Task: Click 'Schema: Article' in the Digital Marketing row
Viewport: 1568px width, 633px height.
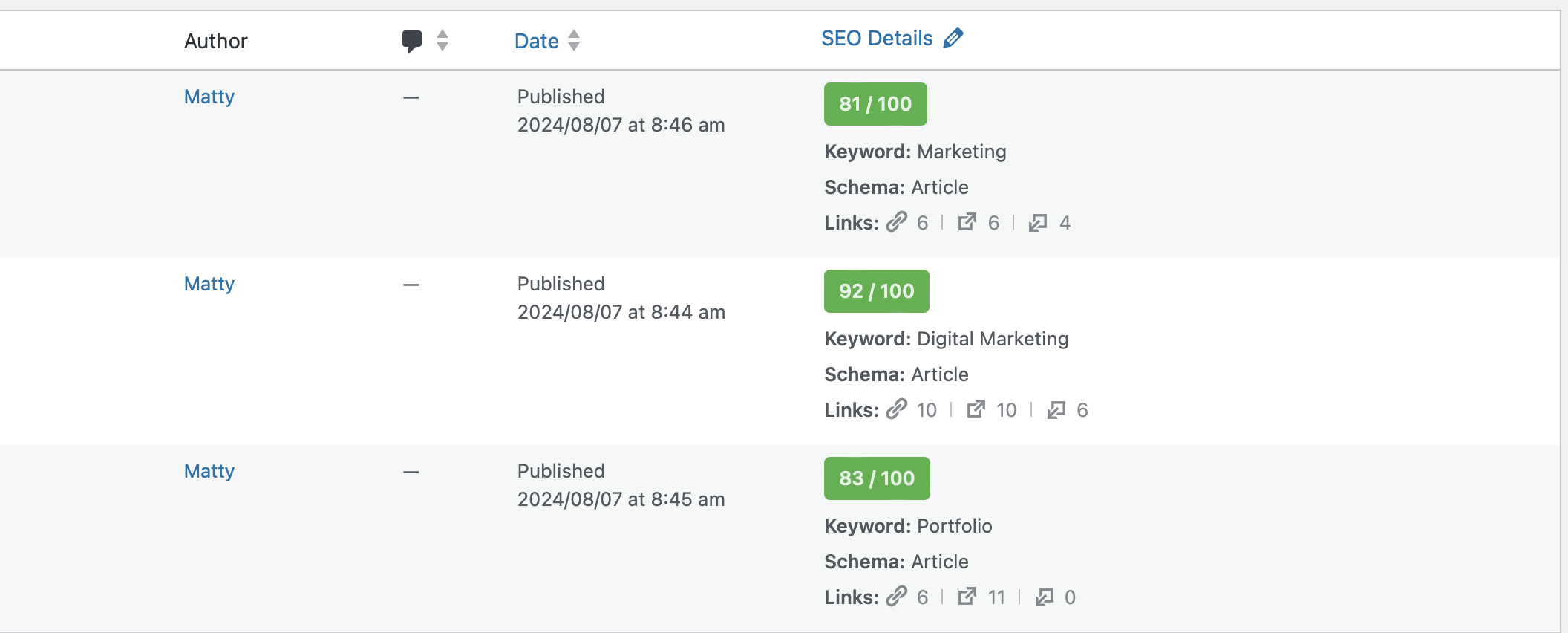Action: pos(896,374)
